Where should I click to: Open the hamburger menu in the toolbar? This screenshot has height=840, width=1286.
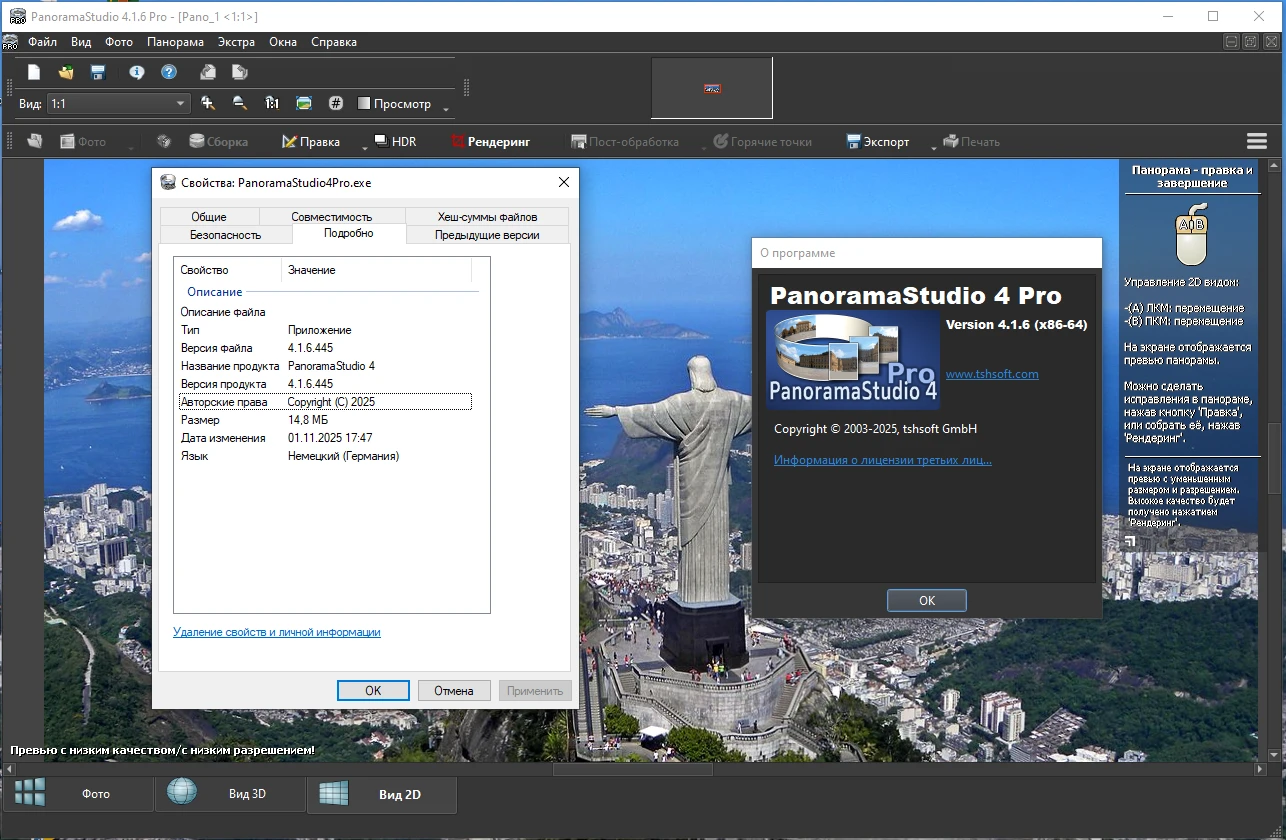coord(1256,141)
